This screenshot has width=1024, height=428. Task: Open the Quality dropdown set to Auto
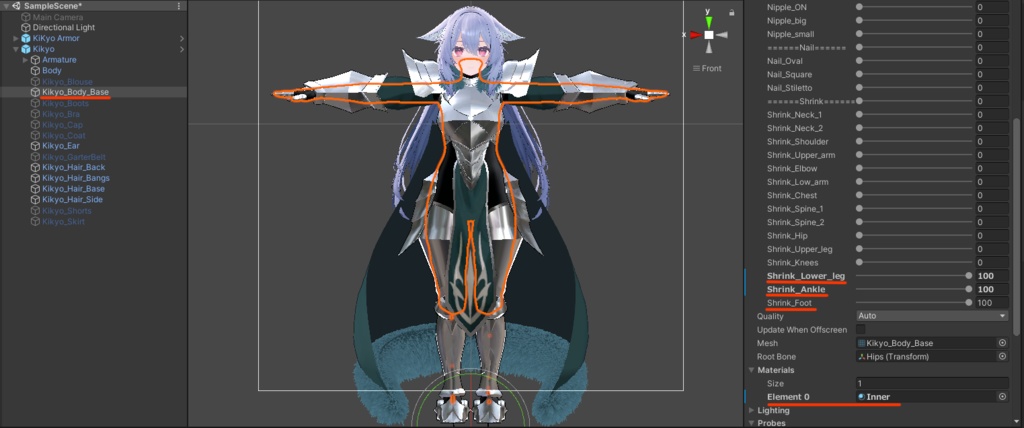pos(932,316)
